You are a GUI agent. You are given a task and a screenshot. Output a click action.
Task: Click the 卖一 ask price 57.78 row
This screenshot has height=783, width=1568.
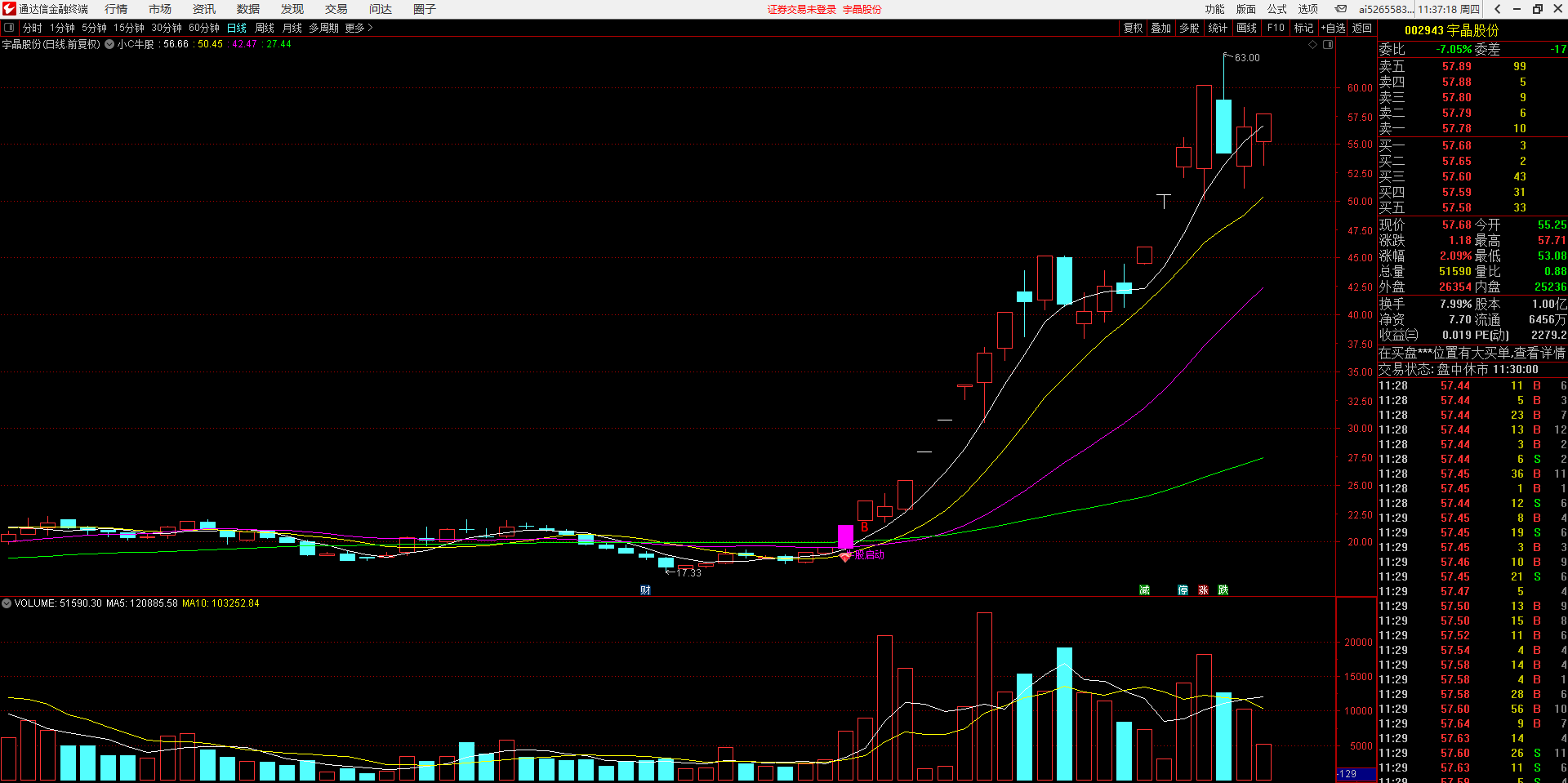click(1472, 128)
